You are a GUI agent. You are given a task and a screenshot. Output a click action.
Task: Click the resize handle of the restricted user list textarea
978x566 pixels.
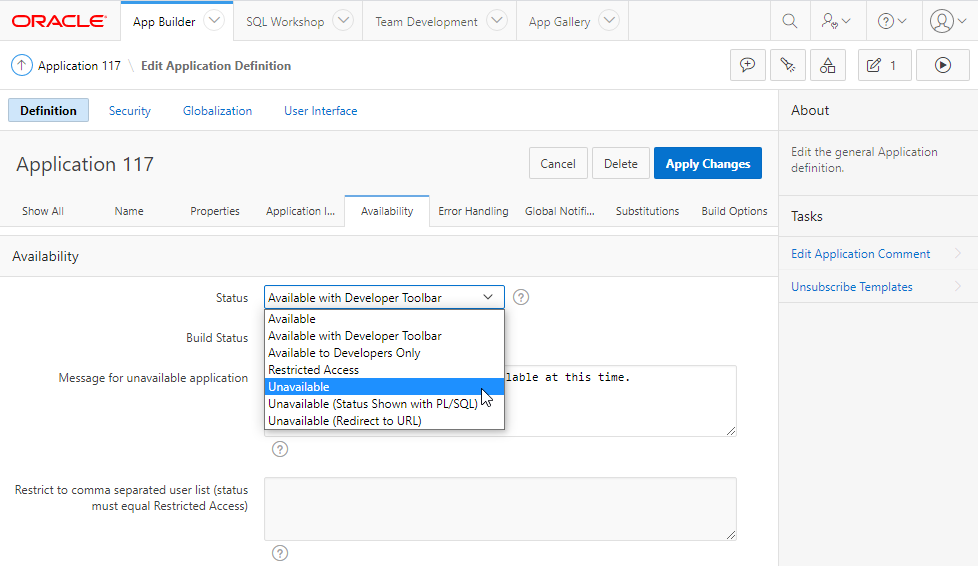coord(731,535)
